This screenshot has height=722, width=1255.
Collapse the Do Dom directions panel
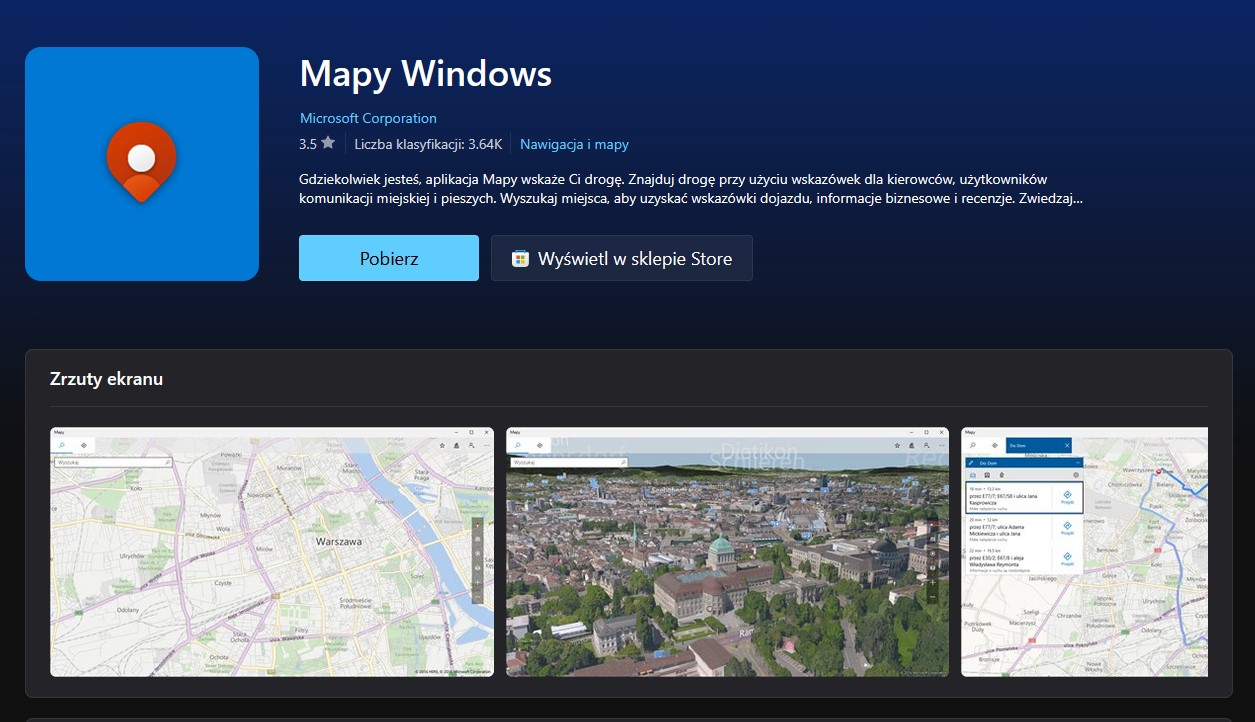click(x=1078, y=462)
